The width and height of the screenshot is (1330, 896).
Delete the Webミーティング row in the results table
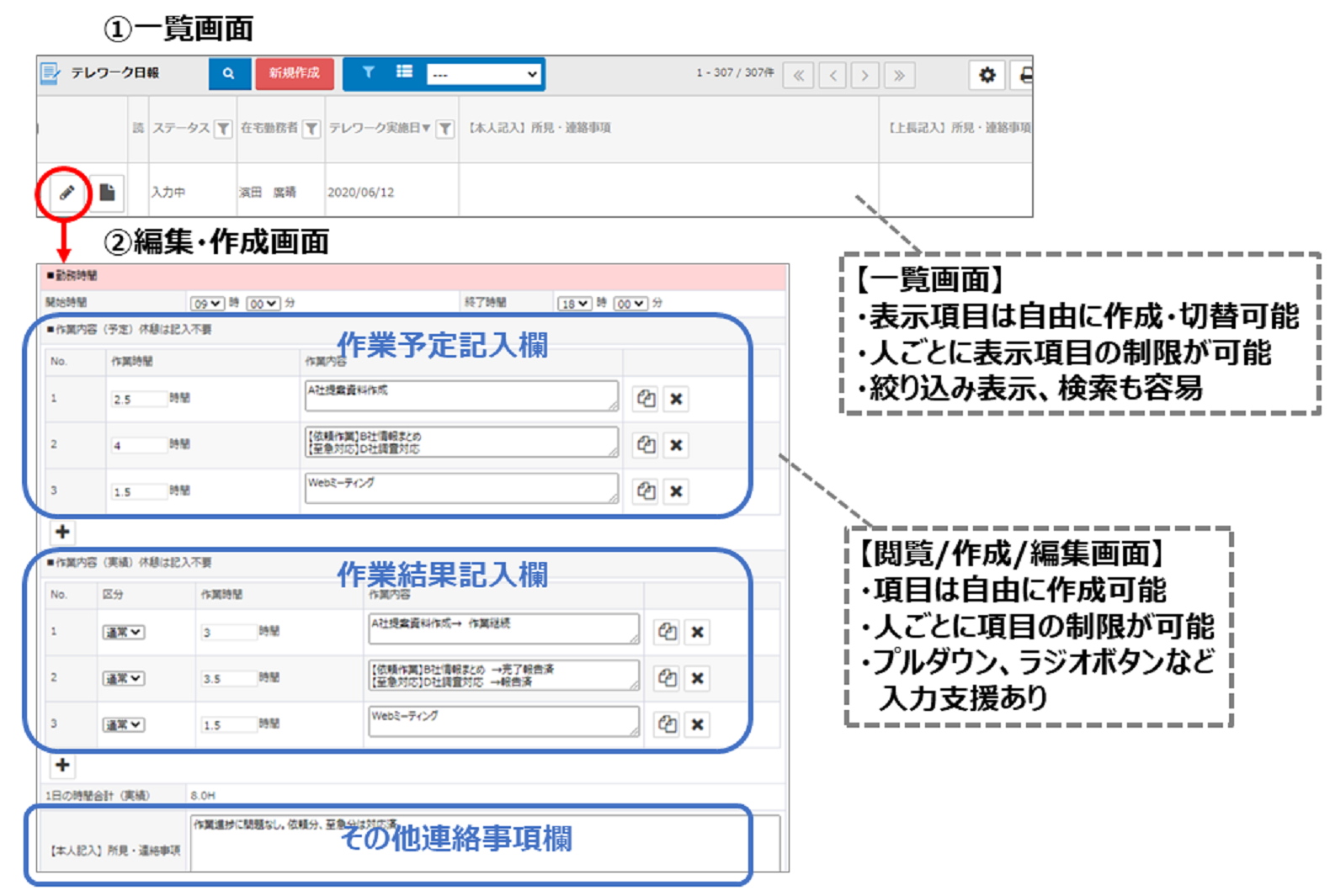tap(697, 724)
